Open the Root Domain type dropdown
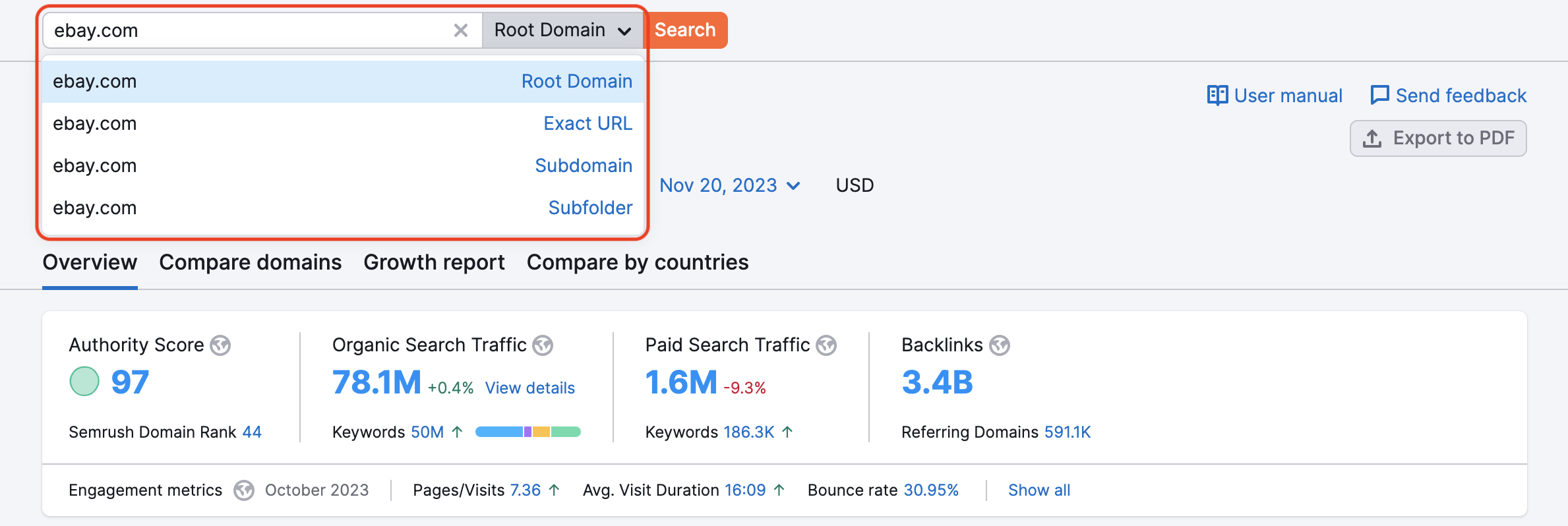Viewport: 1568px width, 526px height. tap(562, 30)
